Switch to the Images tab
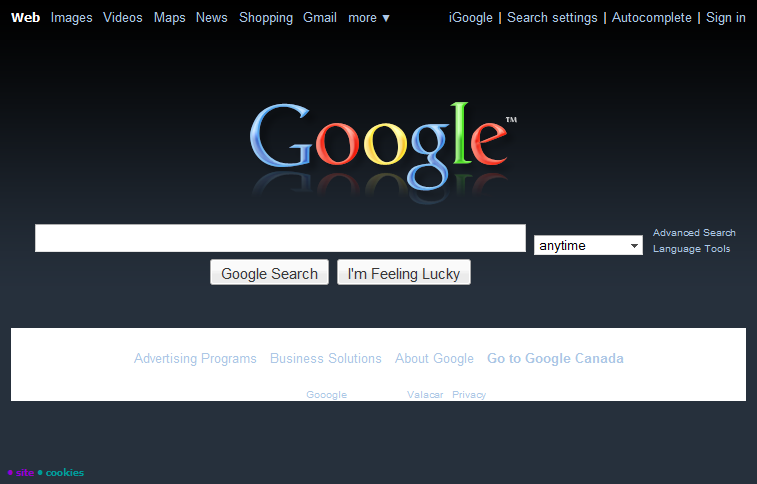The width and height of the screenshot is (757, 484). point(71,18)
